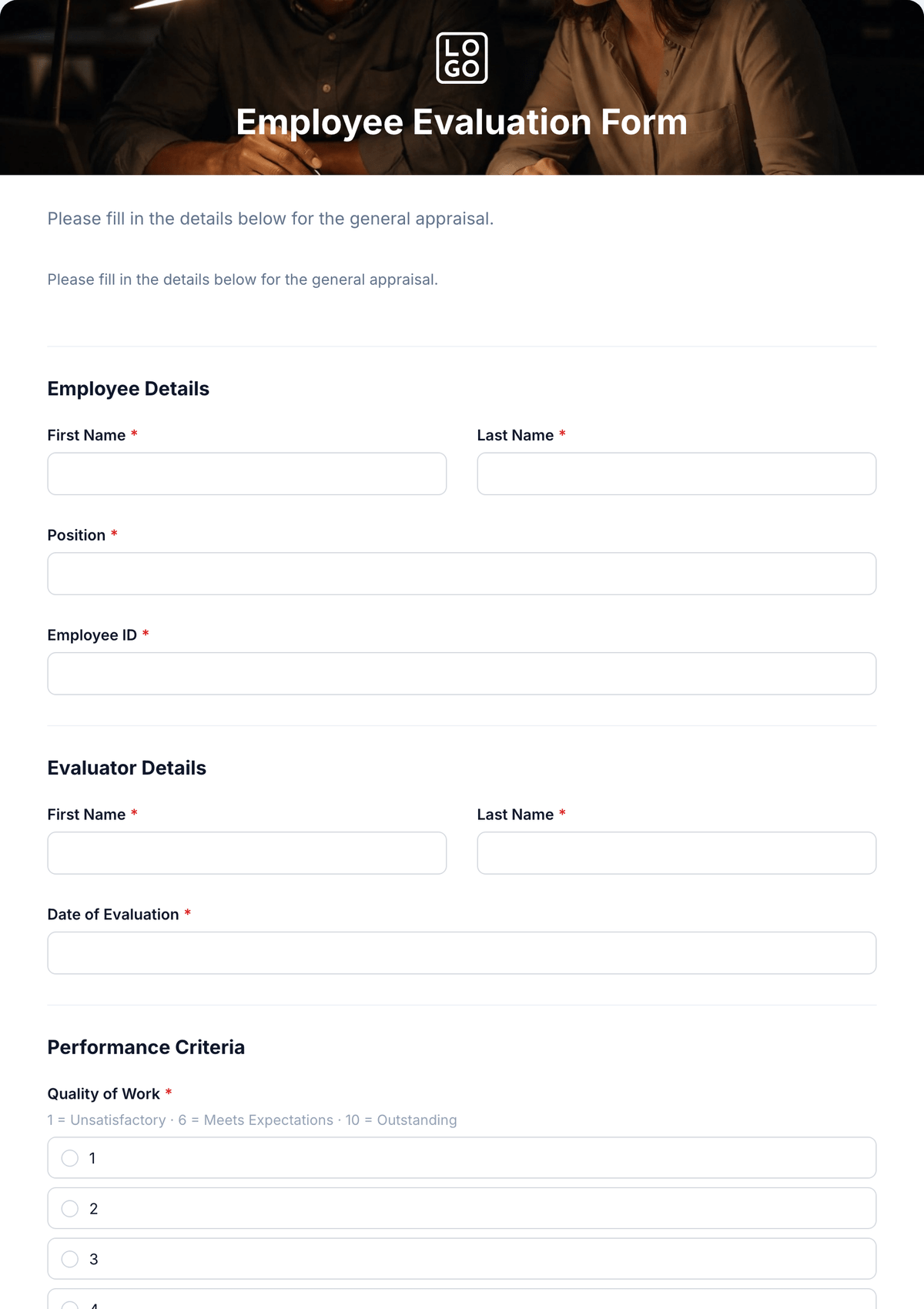This screenshot has width=924, height=1309.
Task: Focus the Employee First Name field
Action: [247, 474]
